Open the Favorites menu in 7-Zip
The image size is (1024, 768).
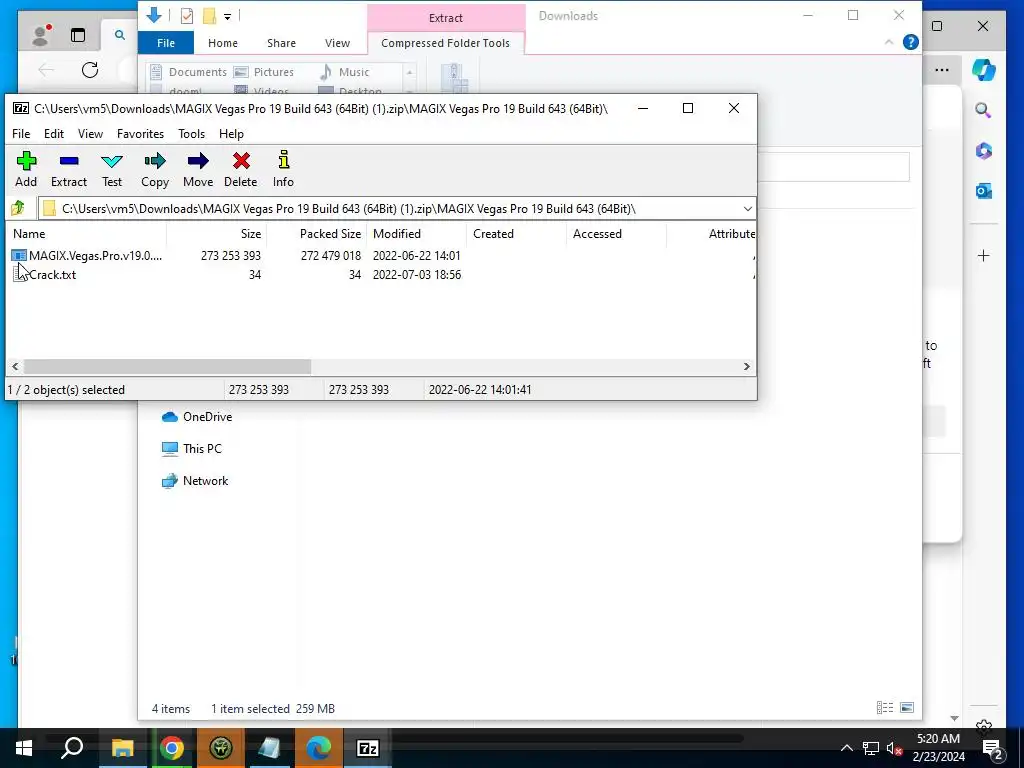(140, 134)
